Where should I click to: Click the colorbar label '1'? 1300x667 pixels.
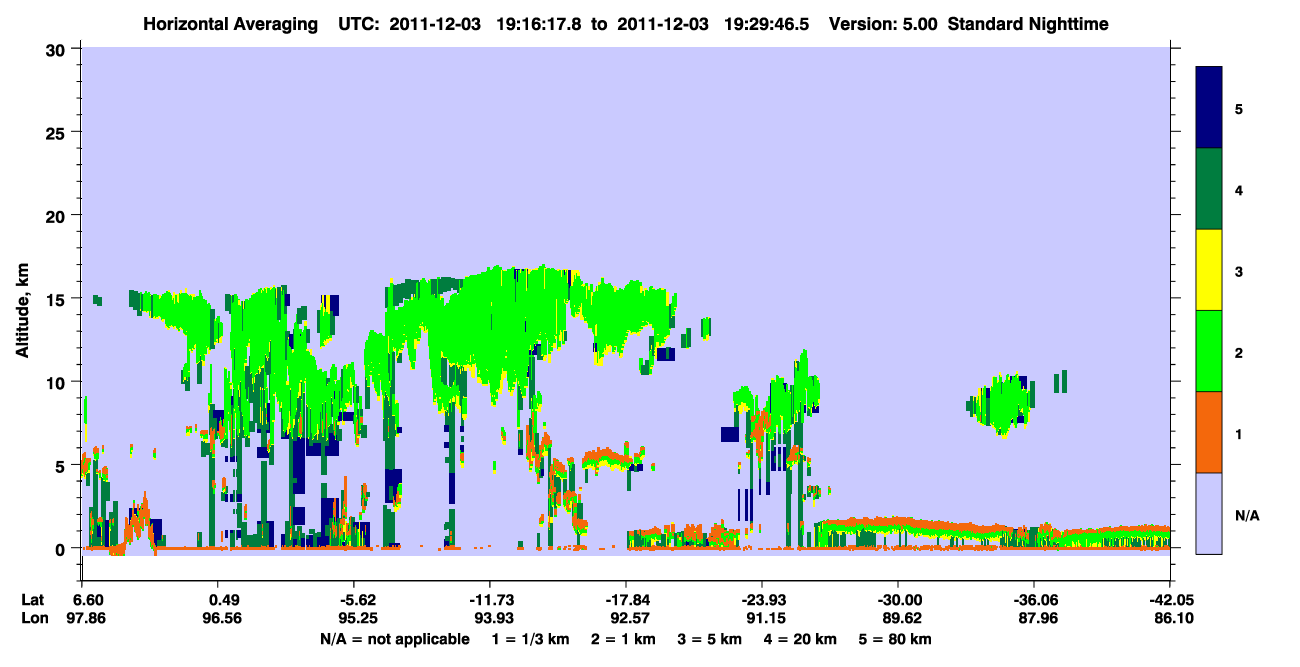pos(1239,433)
